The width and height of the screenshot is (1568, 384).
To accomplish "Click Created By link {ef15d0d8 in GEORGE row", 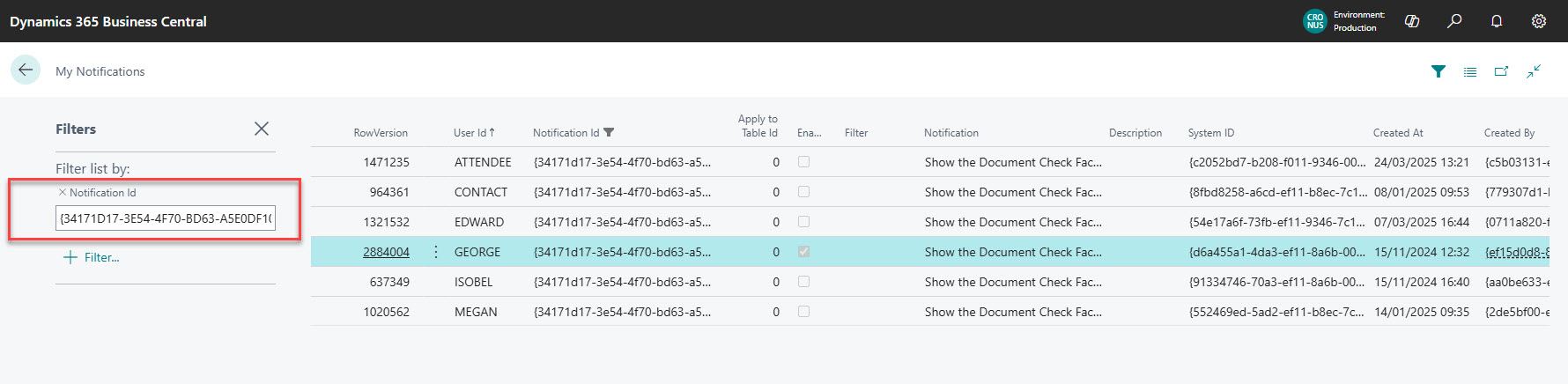I will coord(1517,252).
